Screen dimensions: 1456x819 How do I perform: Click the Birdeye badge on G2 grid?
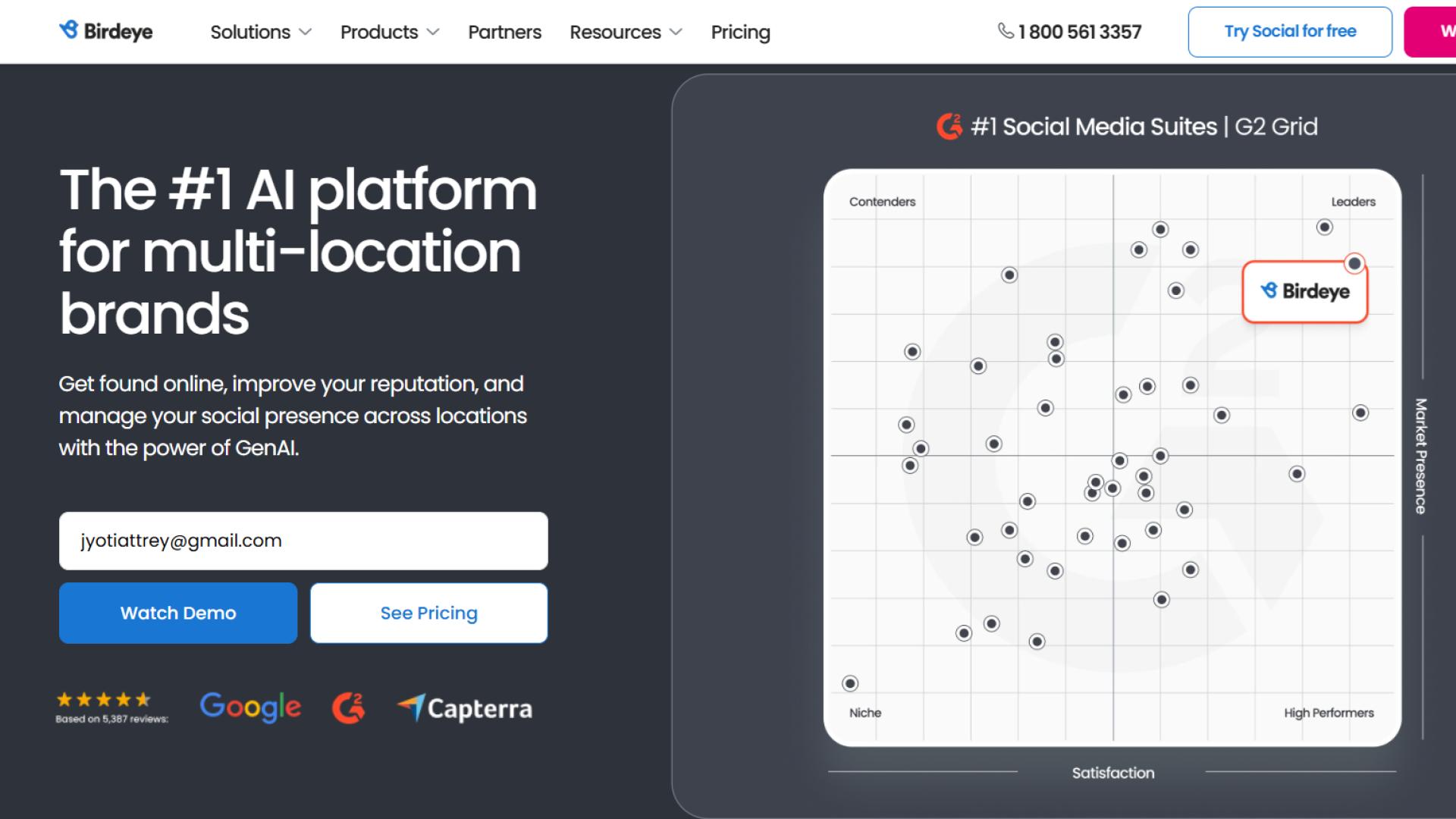(x=1304, y=292)
